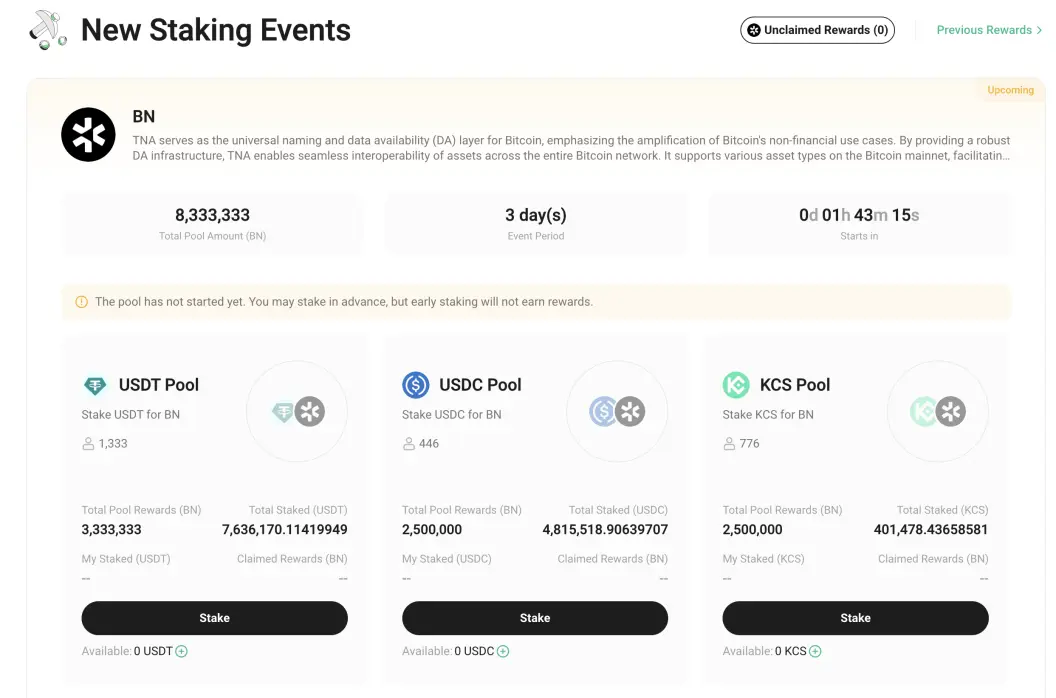Click the Total Pool Amount (BN) label
The width and height of the screenshot is (1056, 698).
coord(213,236)
